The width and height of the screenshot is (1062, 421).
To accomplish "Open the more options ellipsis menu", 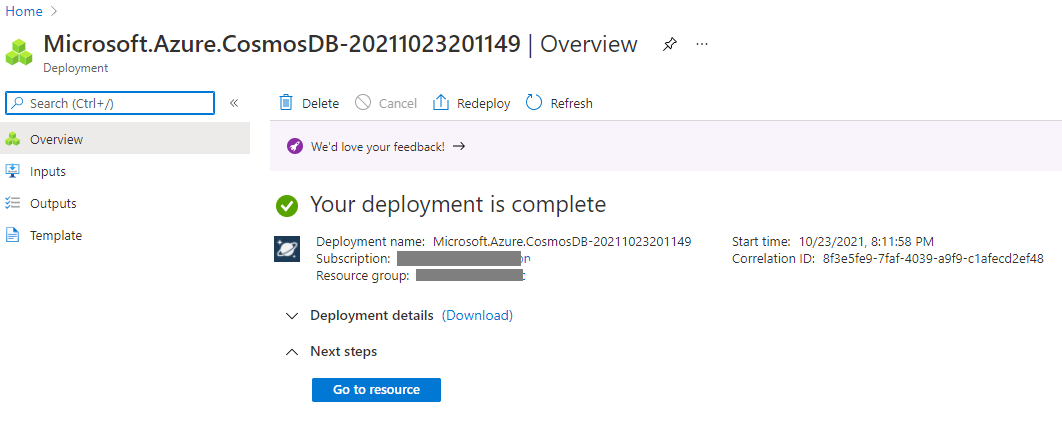I will tap(702, 44).
